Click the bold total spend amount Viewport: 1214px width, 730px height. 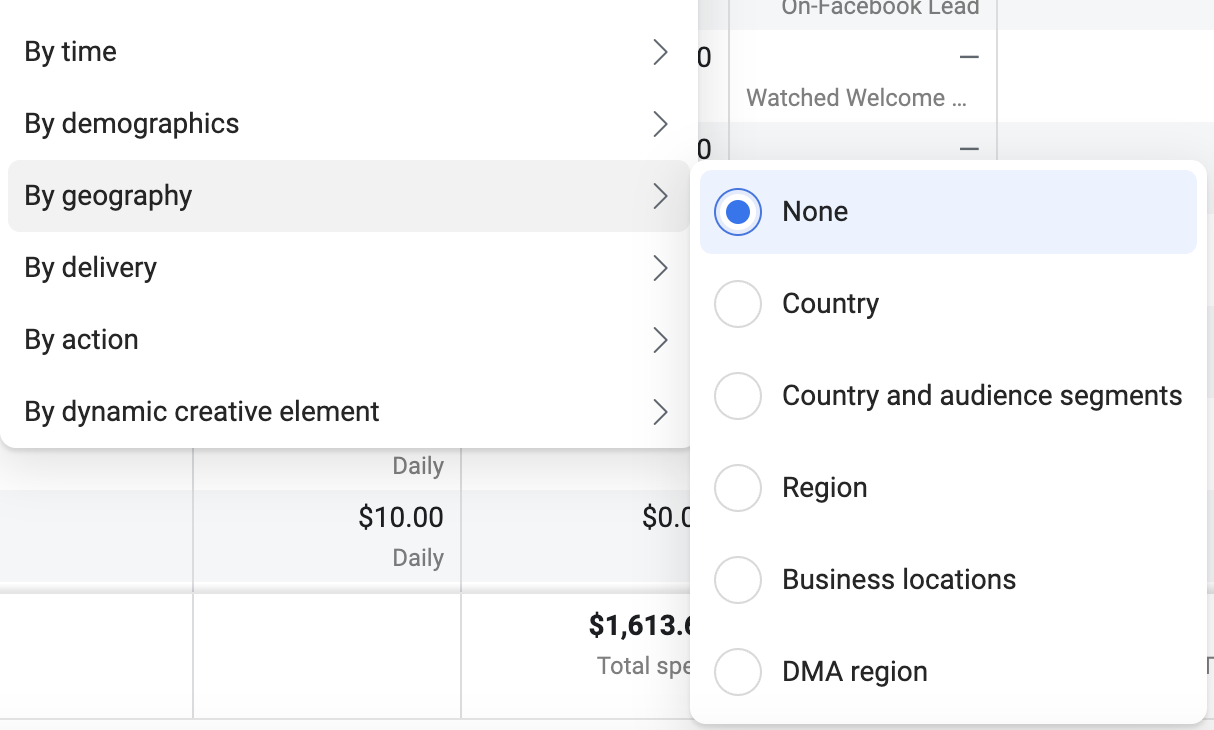[641, 626]
